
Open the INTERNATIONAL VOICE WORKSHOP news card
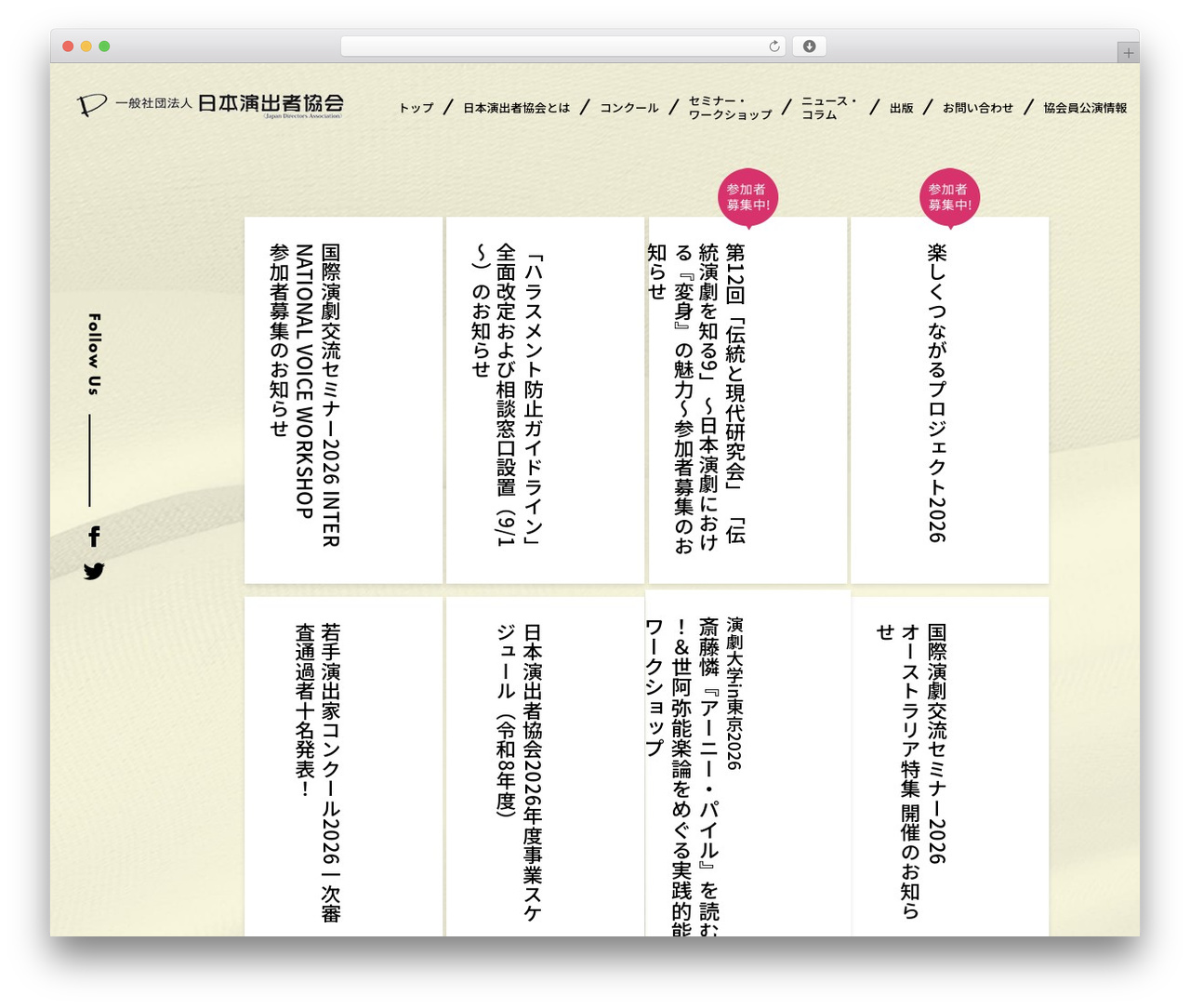343,401
